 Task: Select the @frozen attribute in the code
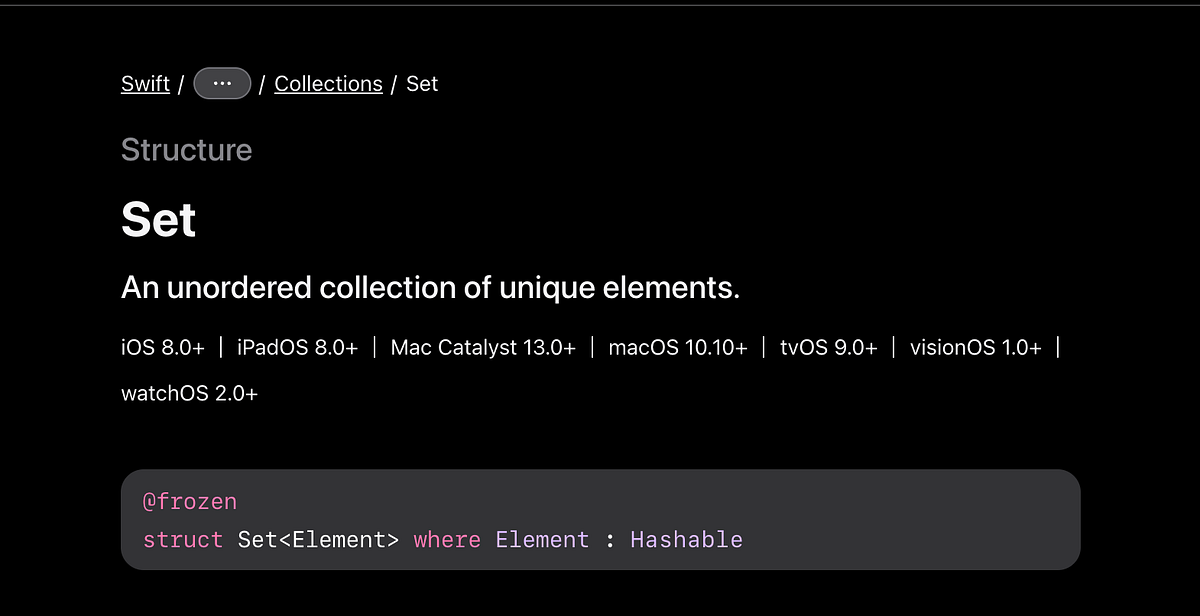click(x=190, y=501)
